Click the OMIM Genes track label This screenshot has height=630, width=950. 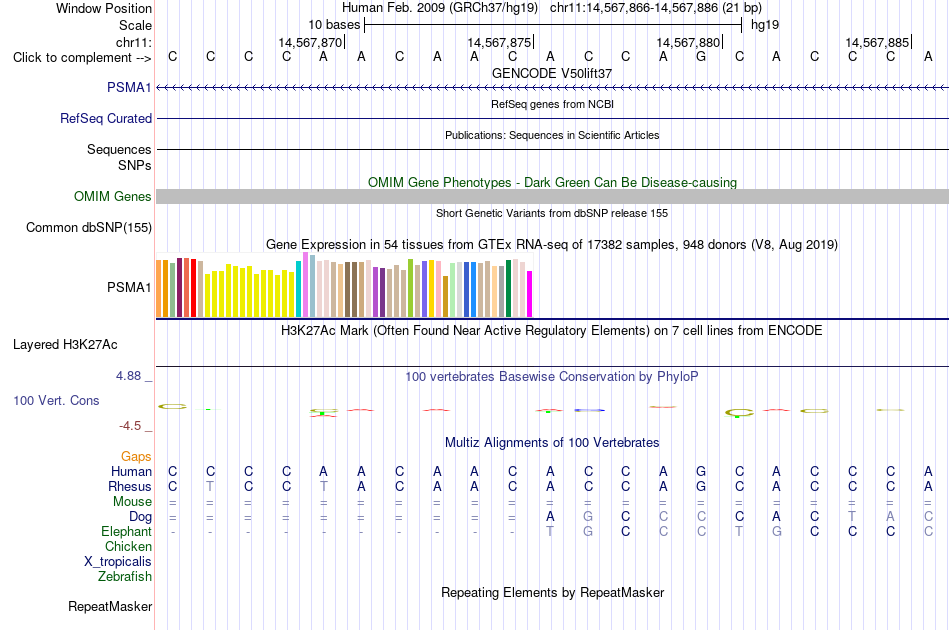tap(113, 196)
